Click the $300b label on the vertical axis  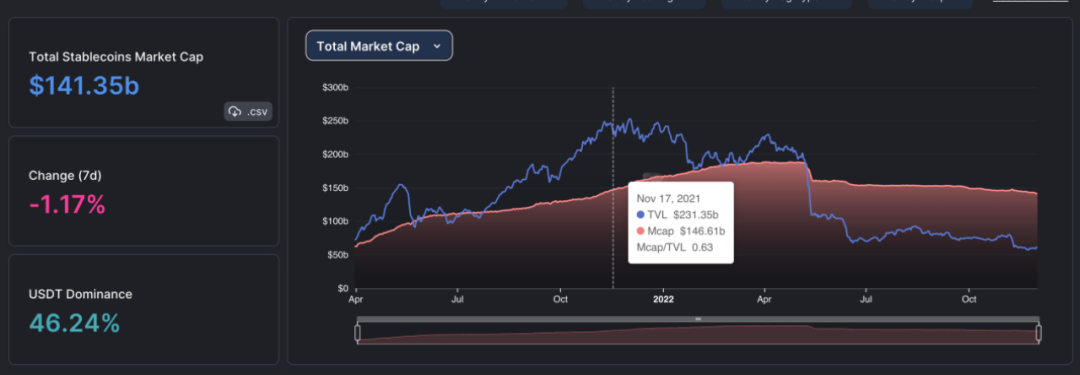(x=335, y=88)
